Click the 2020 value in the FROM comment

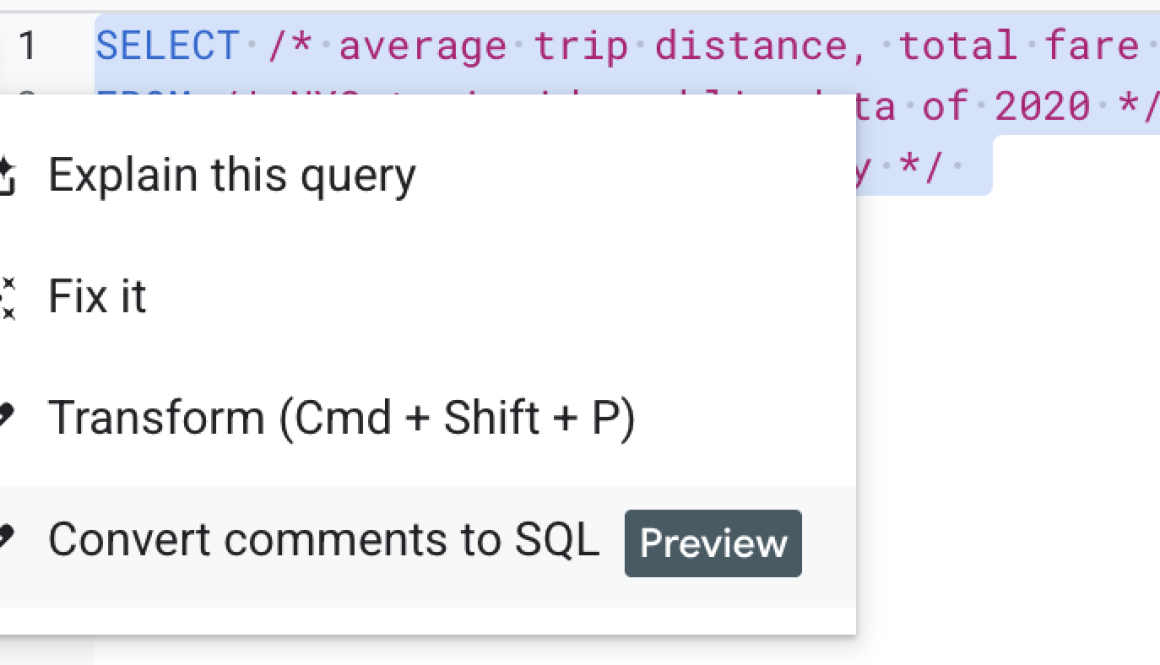pos(1044,105)
